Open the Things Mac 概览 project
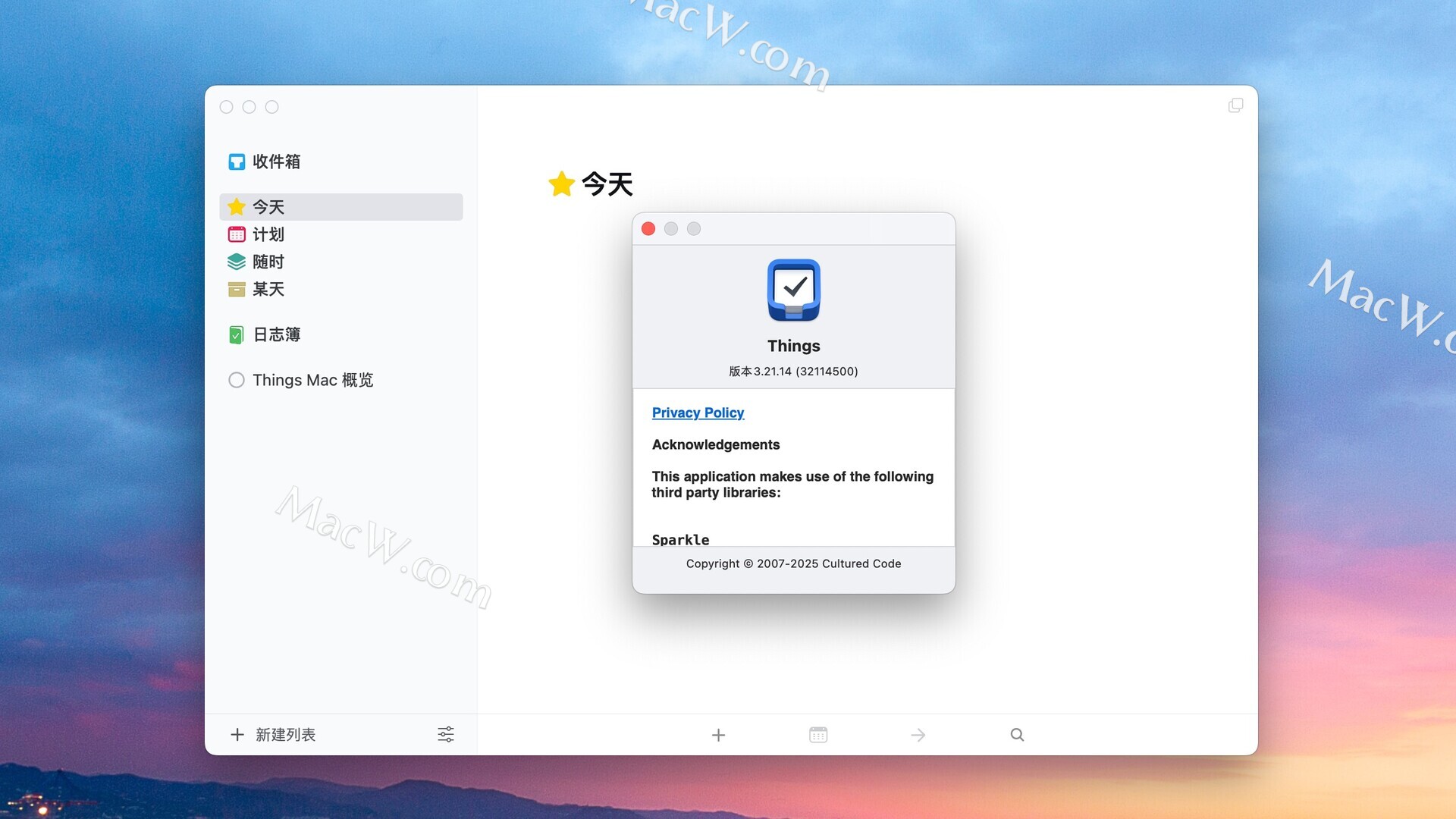This screenshot has width=1456, height=819. pyautogui.click(x=340, y=380)
